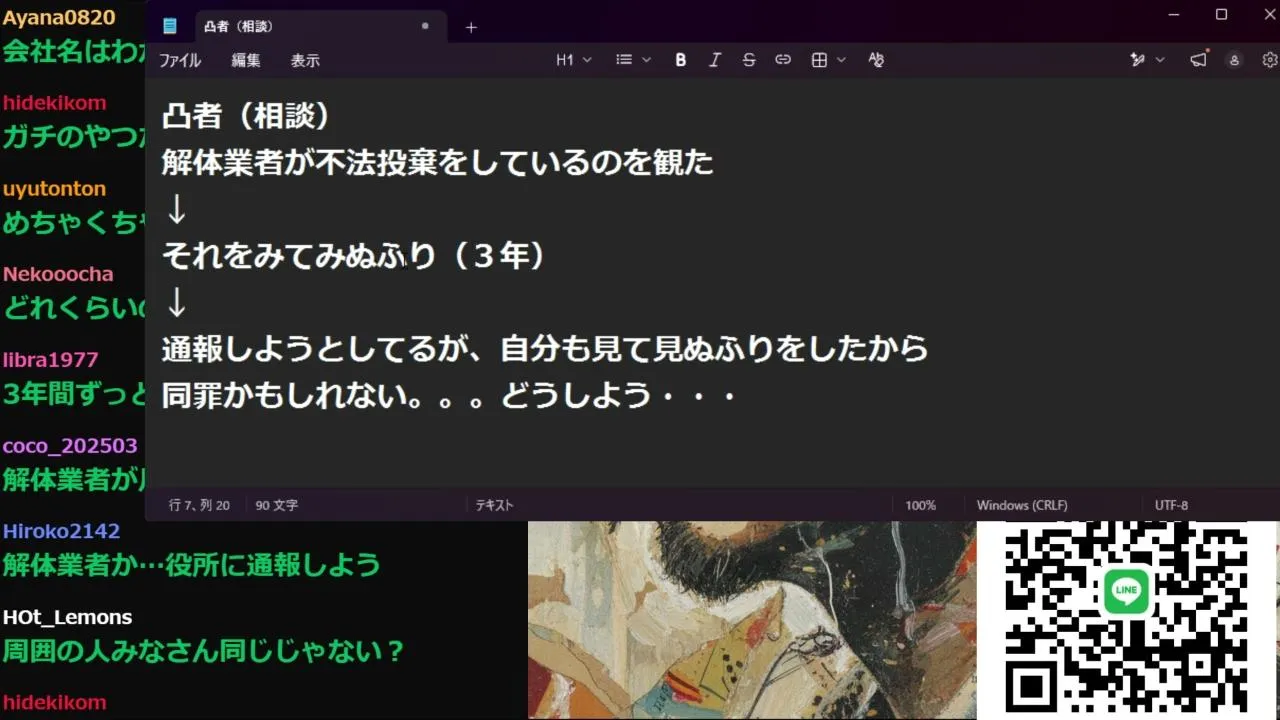Open the list style dropdown

tap(633, 60)
